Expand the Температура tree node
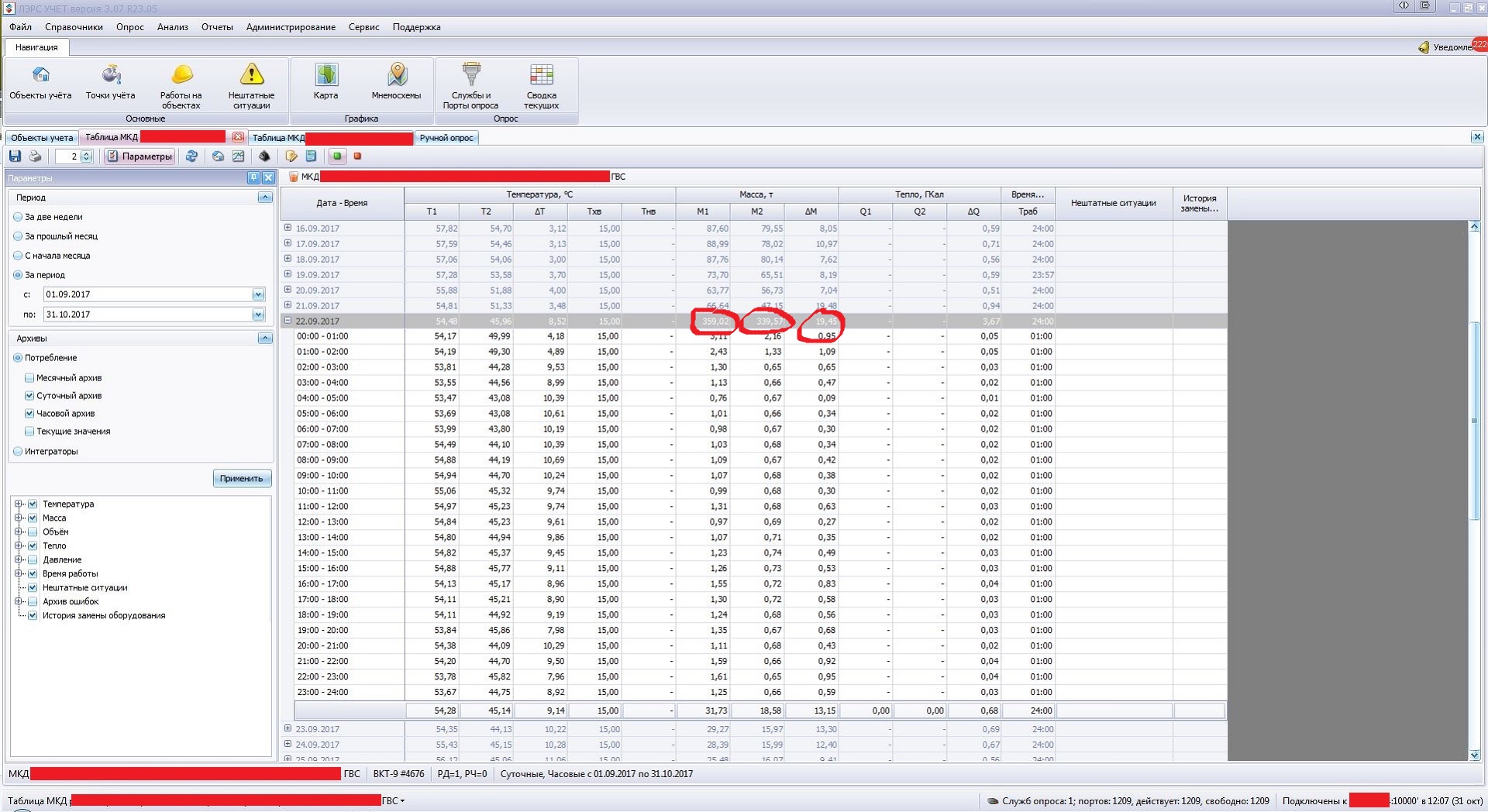1488x812 pixels. click(x=19, y=504)
